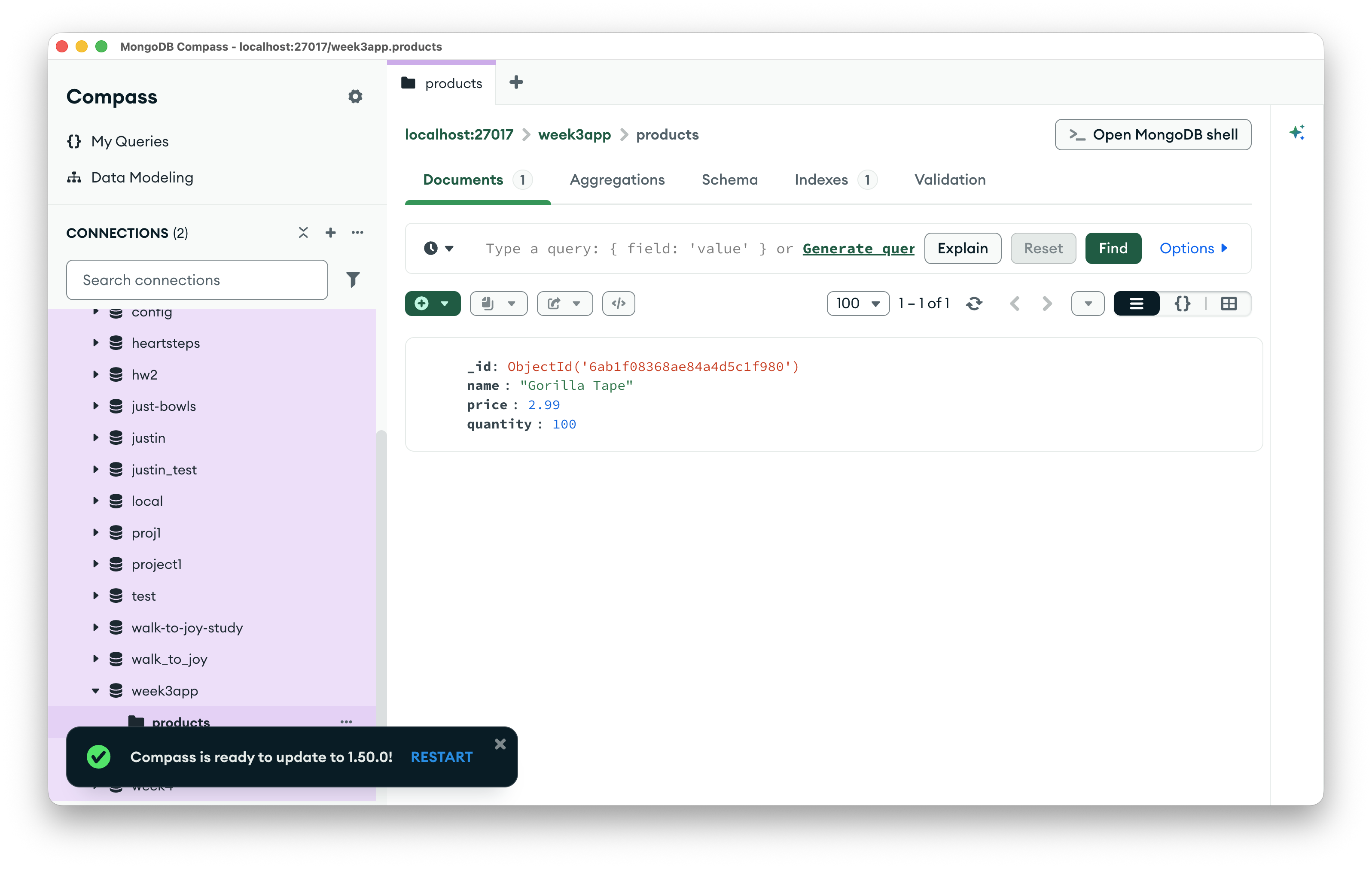Open Compass settings gear
This screenshot has width=1372, height=869.
click(355, 96)
